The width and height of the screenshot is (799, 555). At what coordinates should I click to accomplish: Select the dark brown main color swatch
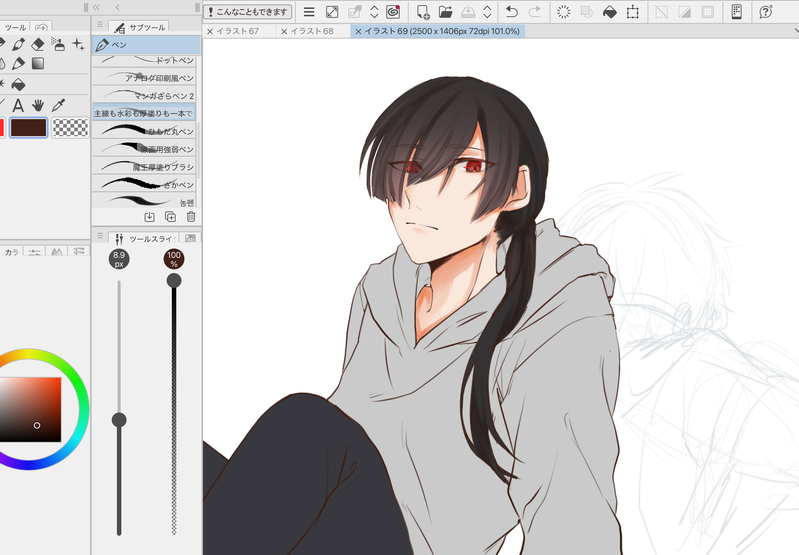29,127
